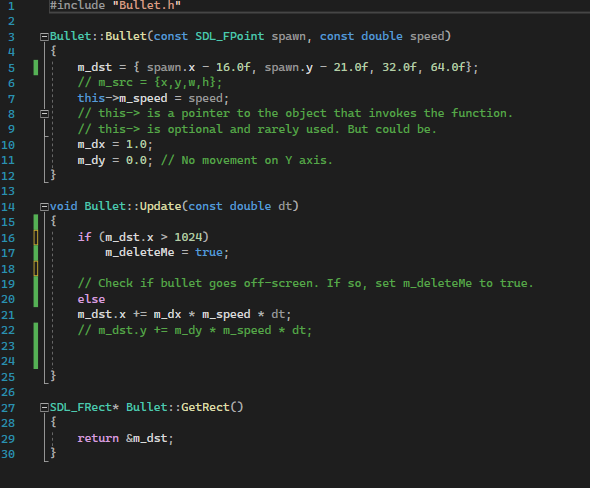590x488 pixels.
Task: Click comment about this-> pointer invoking function
Action: click(x=295, y=113)
